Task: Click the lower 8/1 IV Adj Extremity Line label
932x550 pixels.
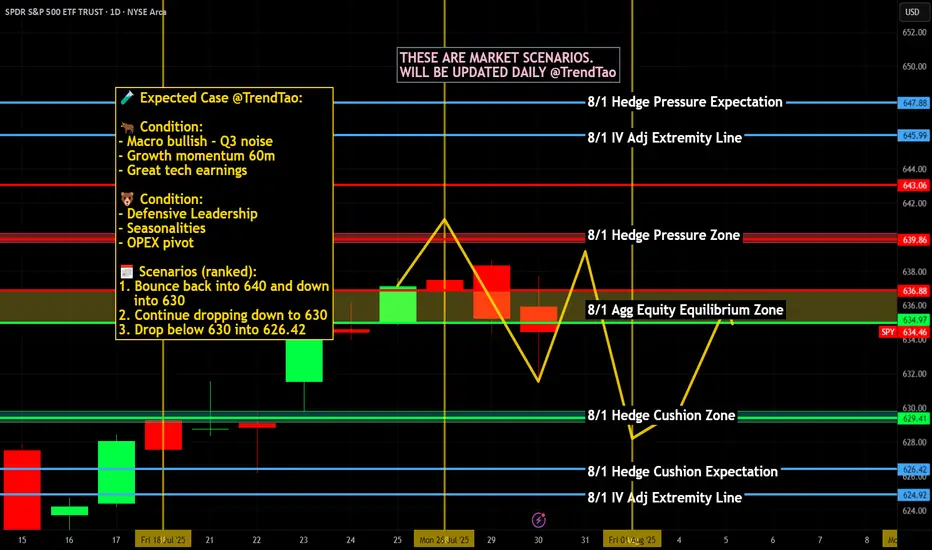Action: (665, 498)
